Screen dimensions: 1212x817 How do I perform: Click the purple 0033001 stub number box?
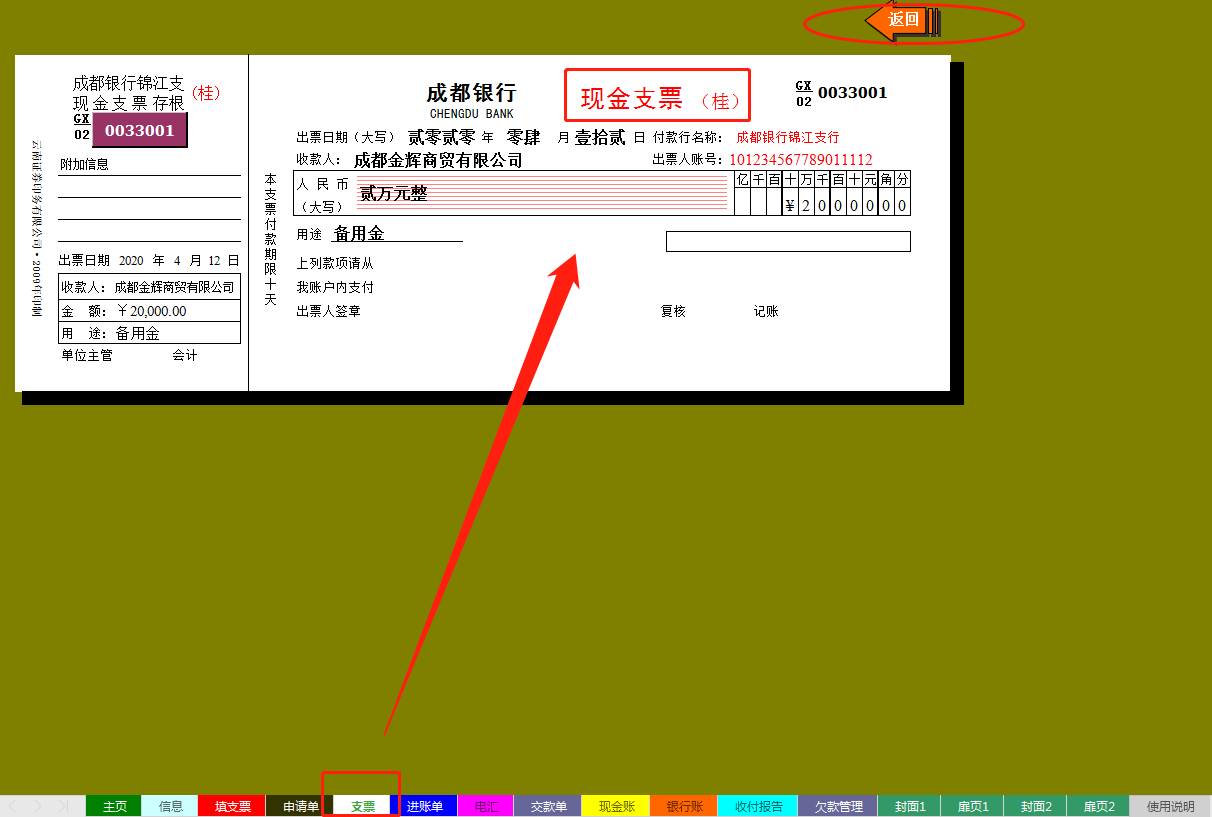coord(139,130)
